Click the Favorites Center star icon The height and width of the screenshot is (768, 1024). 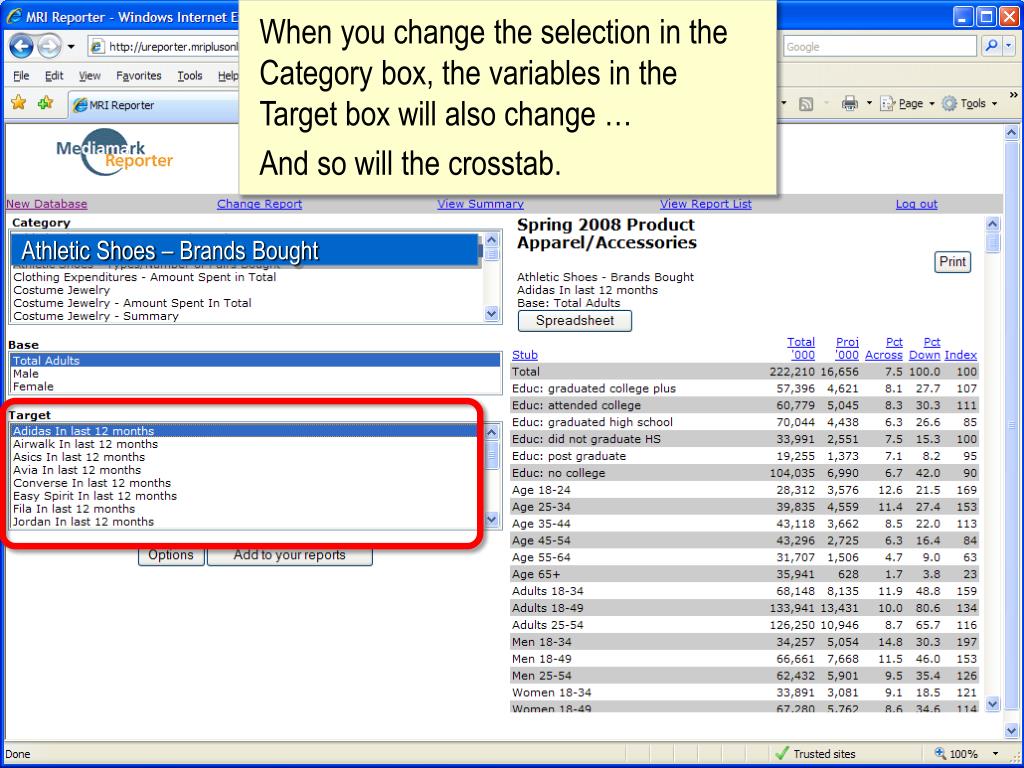pyautogui.click(x=18, y=103)
